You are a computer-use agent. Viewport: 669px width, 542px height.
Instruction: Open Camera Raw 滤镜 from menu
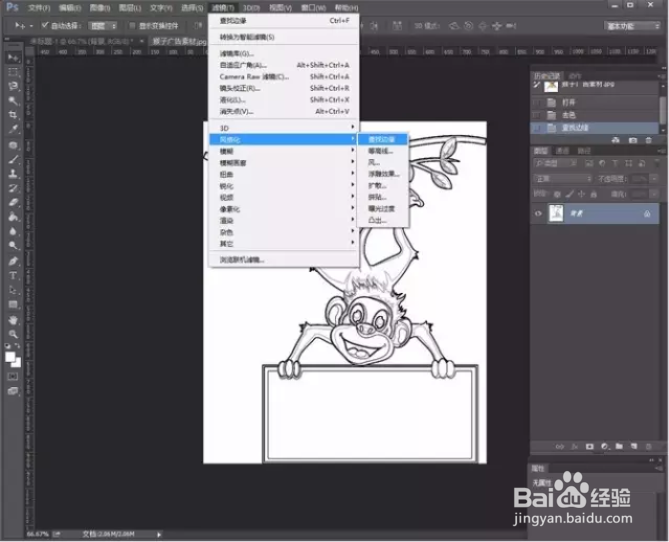coord(283,77)
